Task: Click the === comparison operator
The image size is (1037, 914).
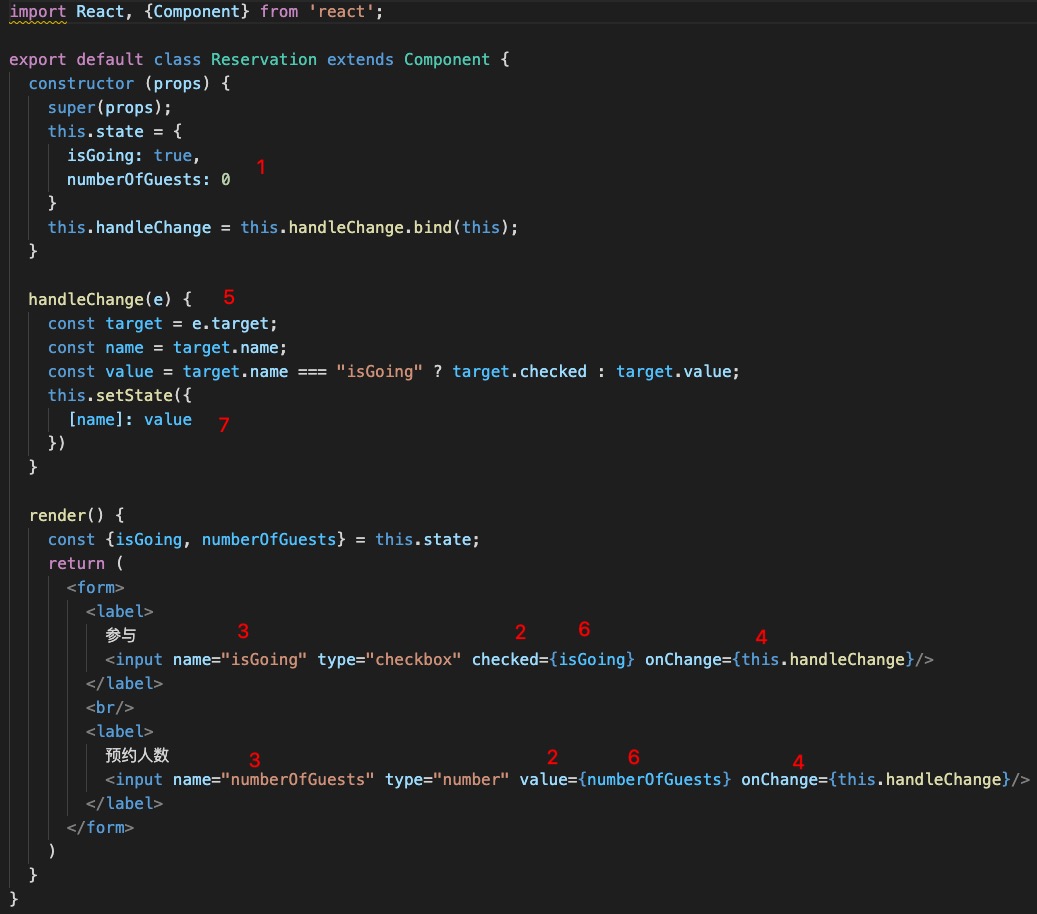Action: (312, 372)
